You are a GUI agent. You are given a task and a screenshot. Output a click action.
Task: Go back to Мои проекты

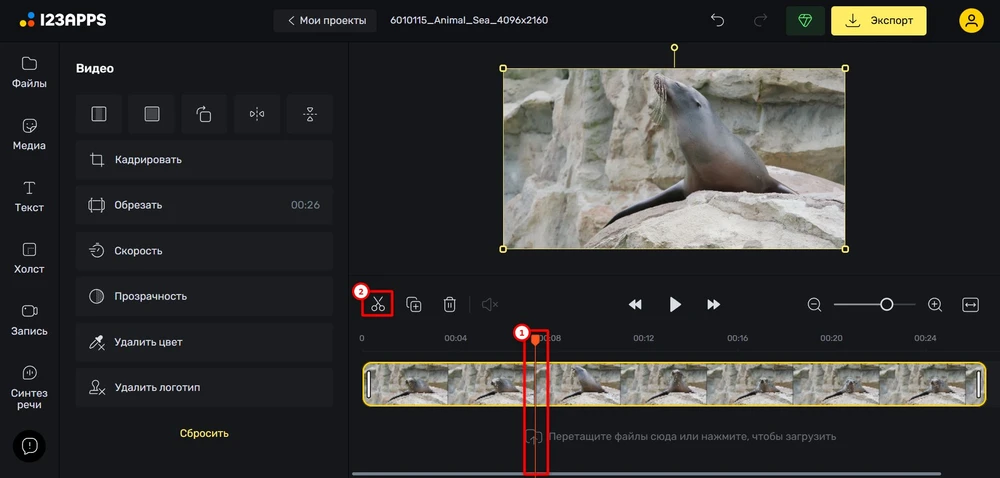(x=325, y=20)
